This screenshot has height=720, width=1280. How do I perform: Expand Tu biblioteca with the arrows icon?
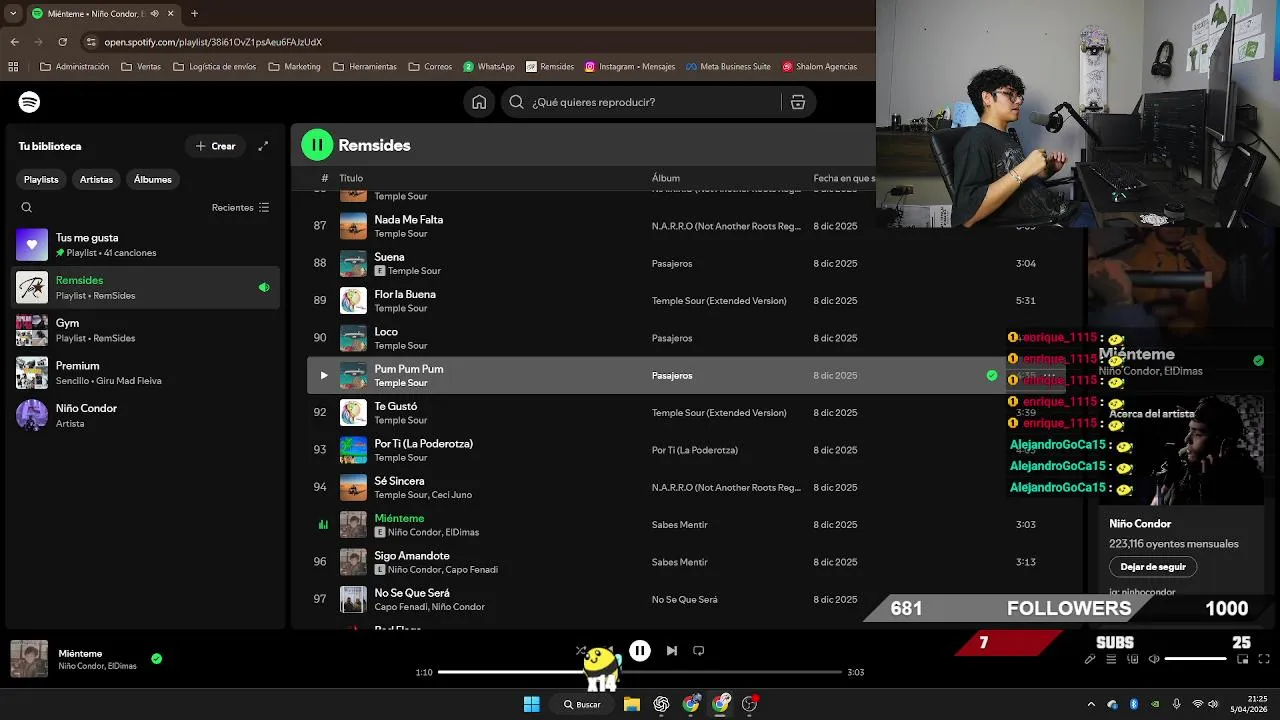coord(263,146)
